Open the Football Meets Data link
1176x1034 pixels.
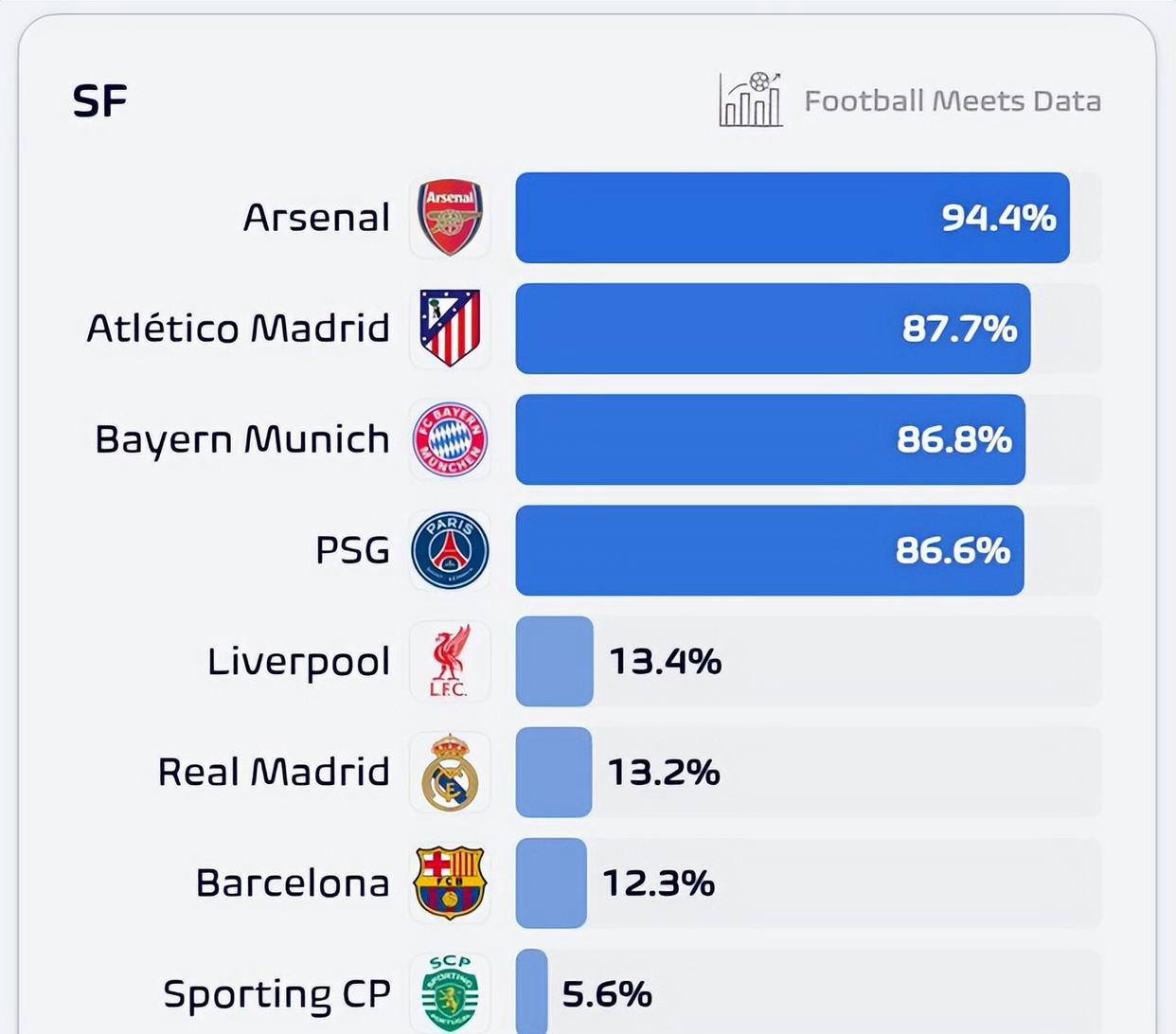pos(952,101)
